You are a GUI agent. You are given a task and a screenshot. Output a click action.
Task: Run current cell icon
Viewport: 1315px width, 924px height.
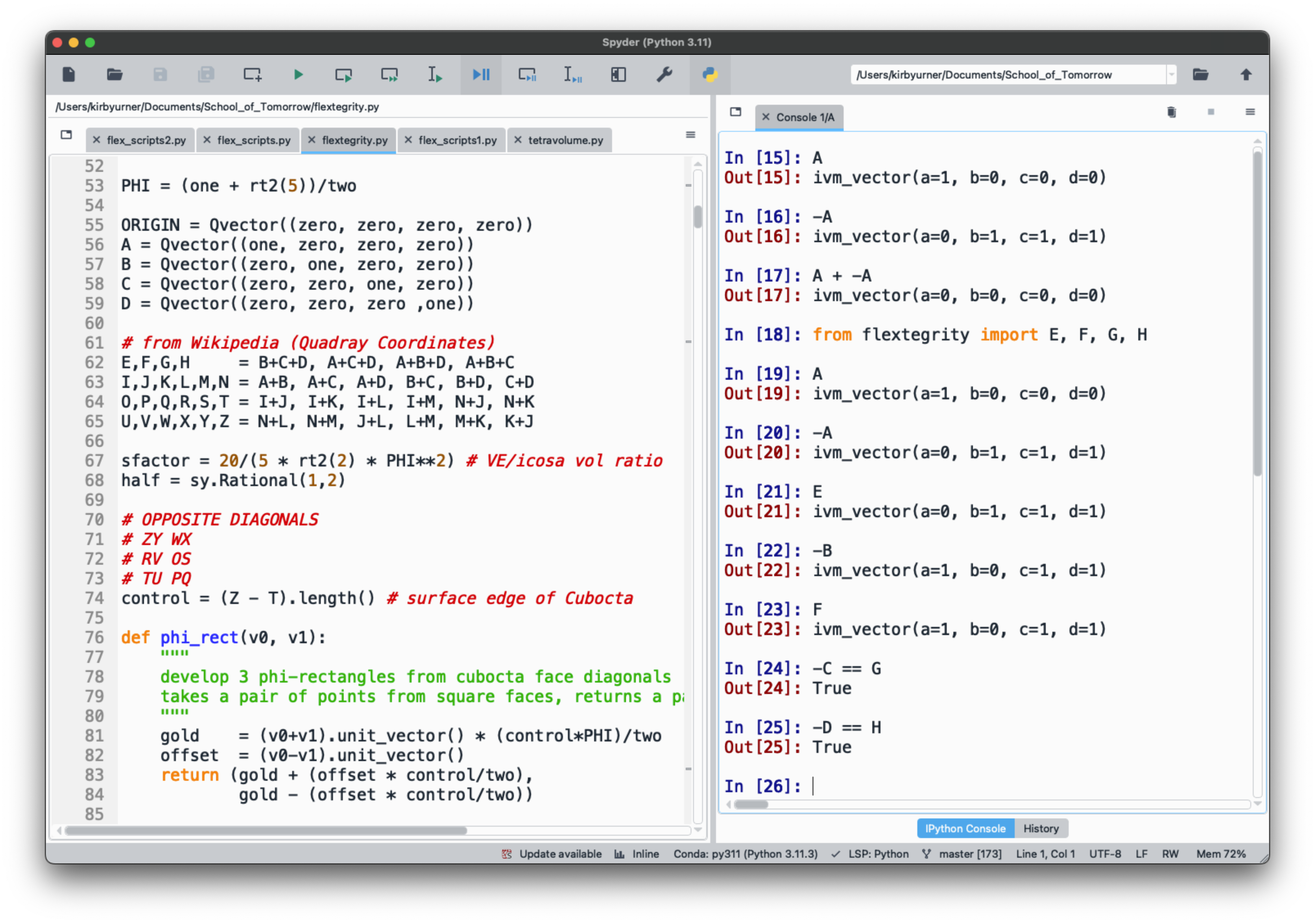344,74
